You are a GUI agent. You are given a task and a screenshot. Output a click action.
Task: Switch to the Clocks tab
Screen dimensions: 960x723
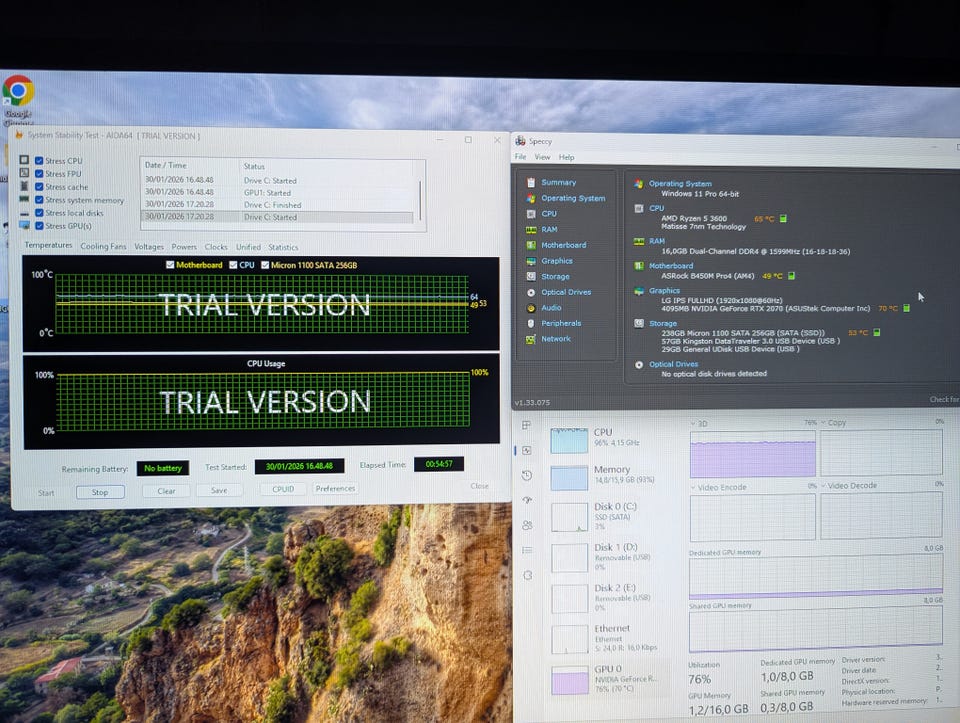[216, 247]
